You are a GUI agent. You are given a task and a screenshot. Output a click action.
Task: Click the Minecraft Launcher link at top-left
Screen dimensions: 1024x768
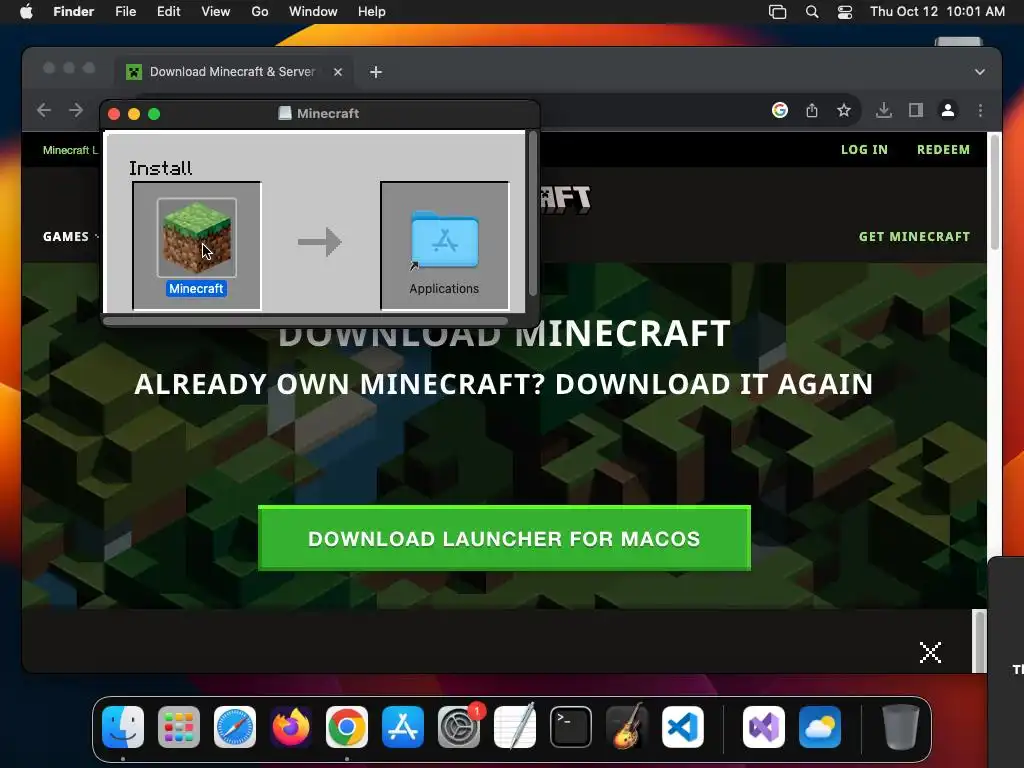pos(71,150)
